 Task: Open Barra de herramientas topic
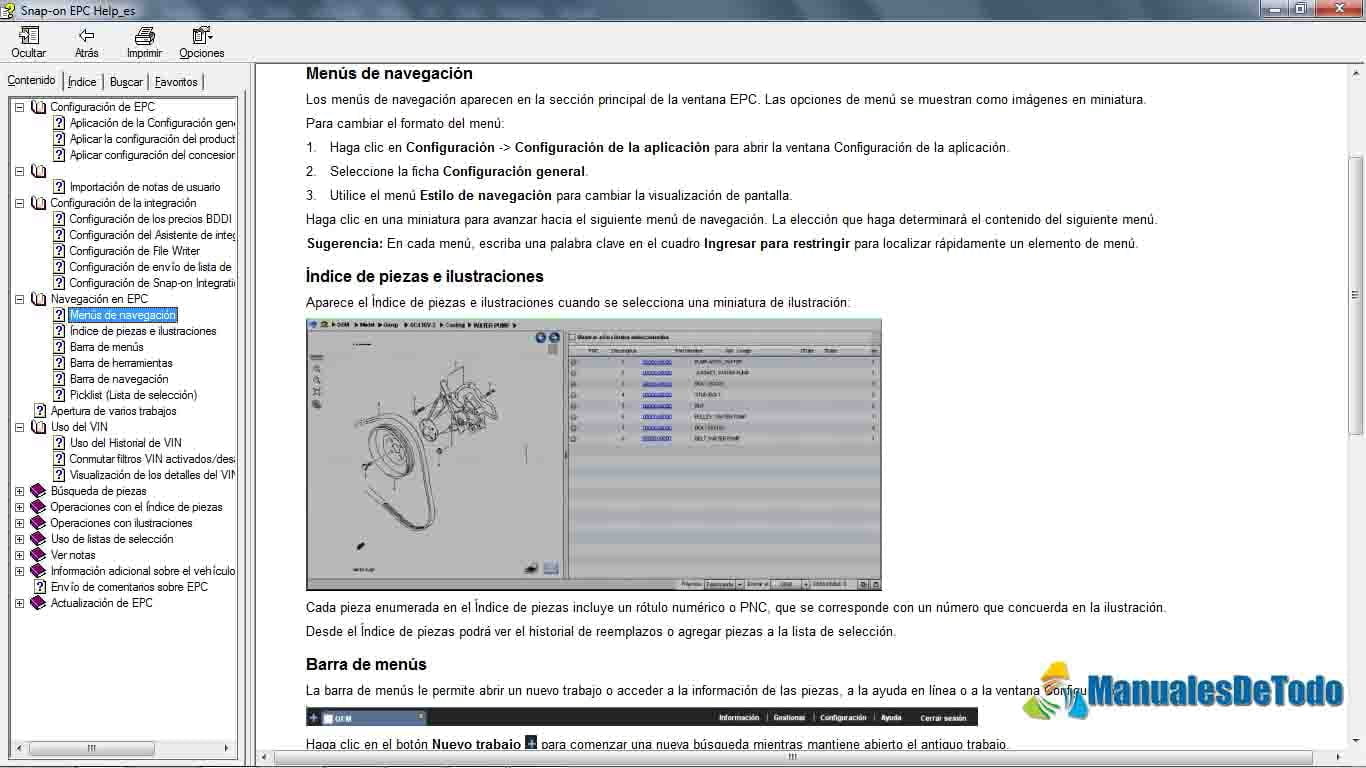point(121,363)
